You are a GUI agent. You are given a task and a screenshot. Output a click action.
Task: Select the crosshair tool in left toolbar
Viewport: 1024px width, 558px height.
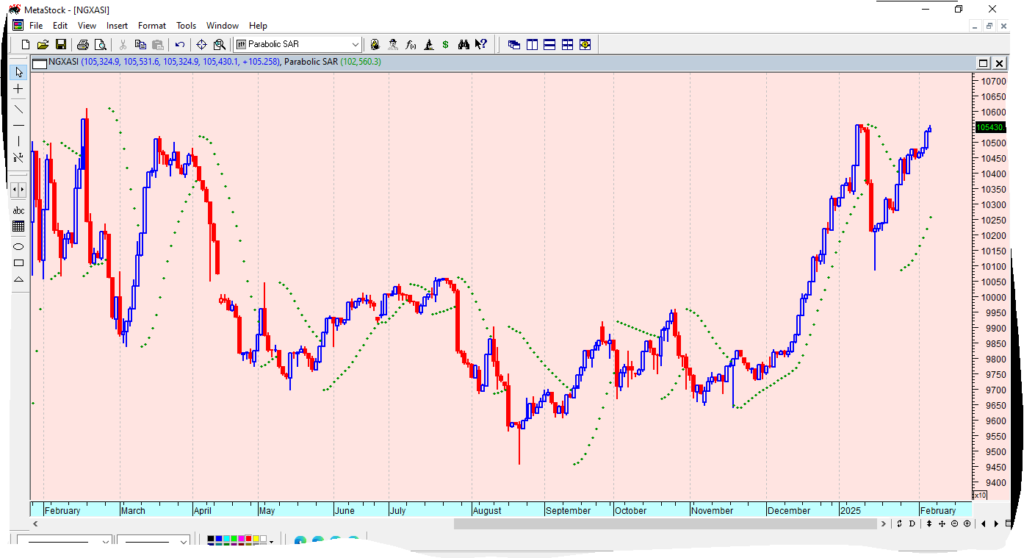tap(18, 89)
